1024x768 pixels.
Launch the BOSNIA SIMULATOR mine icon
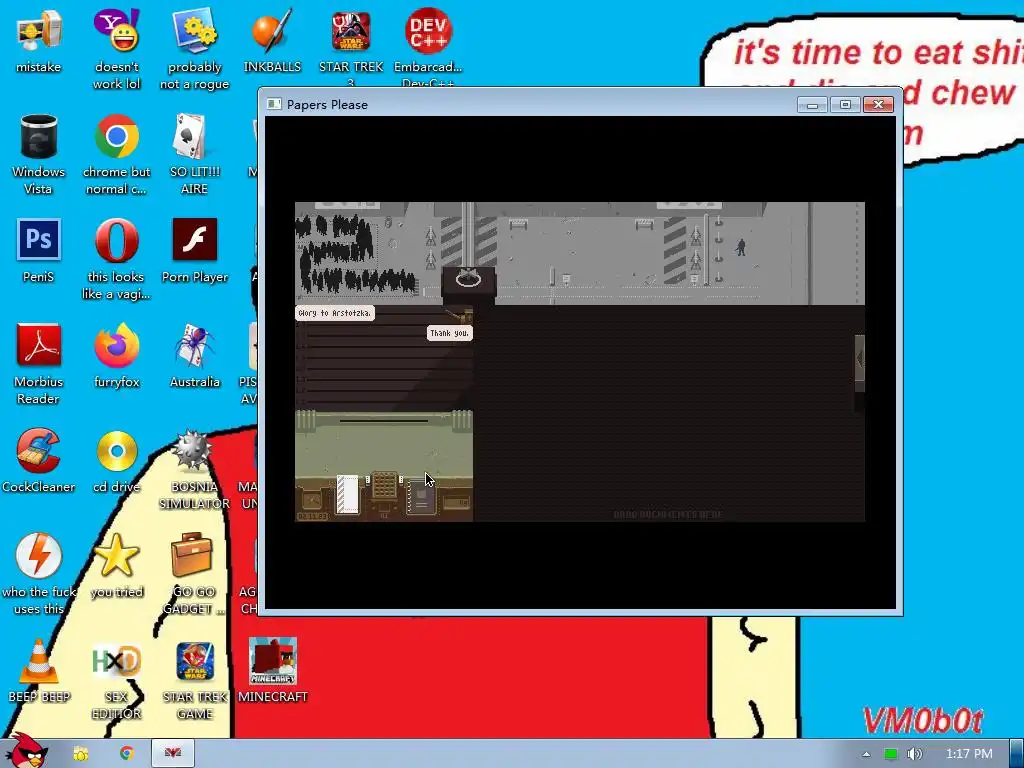191,449
